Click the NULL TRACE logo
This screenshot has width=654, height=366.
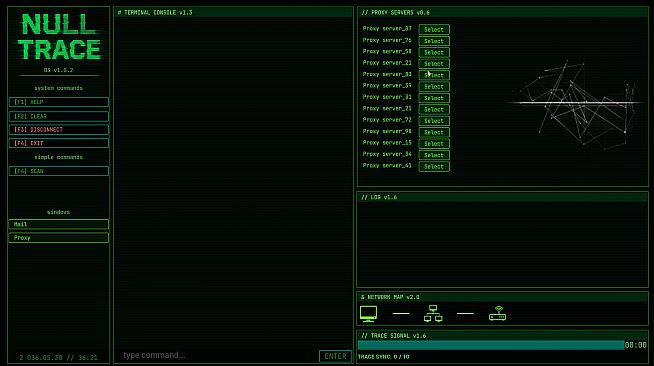click(x=59, y=37)
